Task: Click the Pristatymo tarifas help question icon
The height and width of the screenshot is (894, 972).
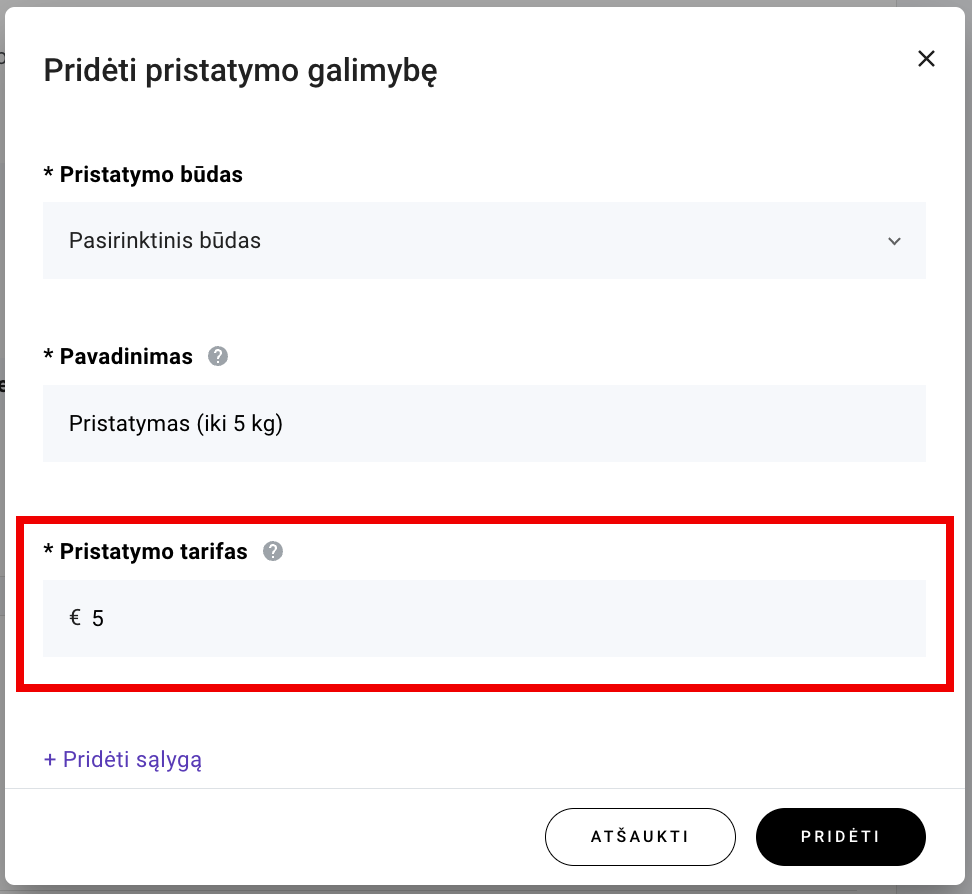Action: (x=272, y=551)
